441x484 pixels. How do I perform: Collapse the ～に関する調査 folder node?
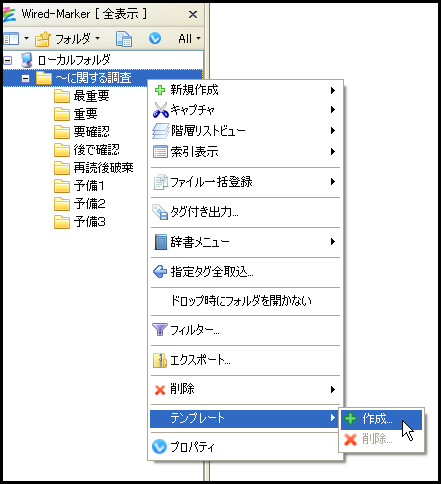tap(25, 79)
